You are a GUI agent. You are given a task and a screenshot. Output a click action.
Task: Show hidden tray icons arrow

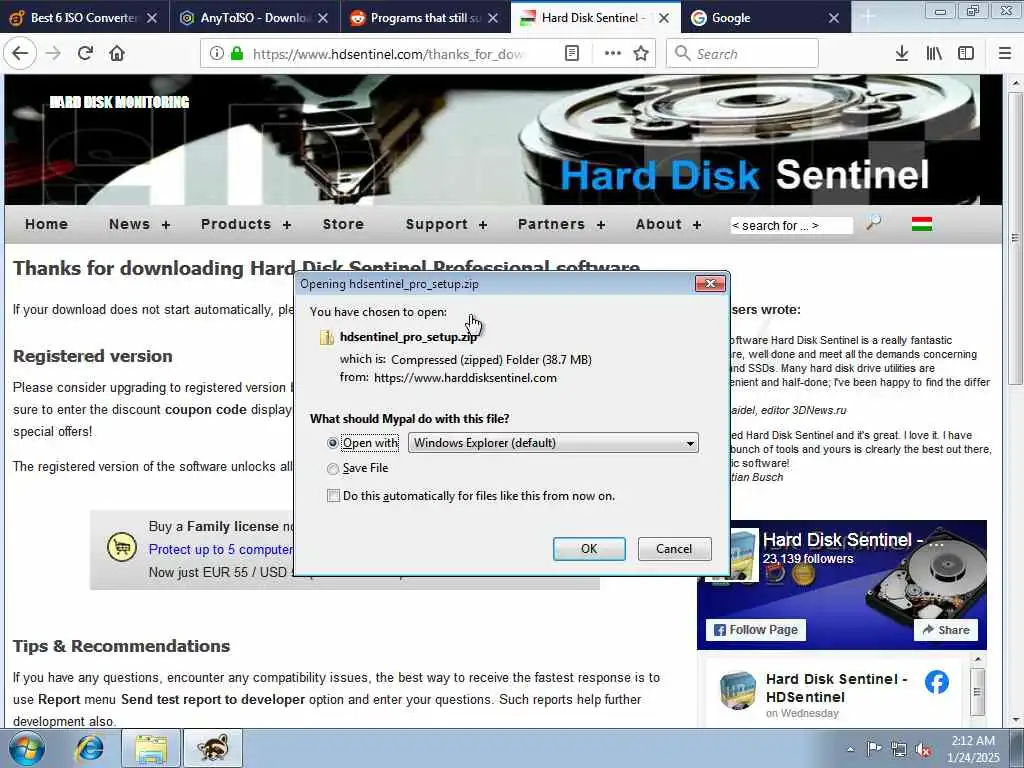point(850,750)
